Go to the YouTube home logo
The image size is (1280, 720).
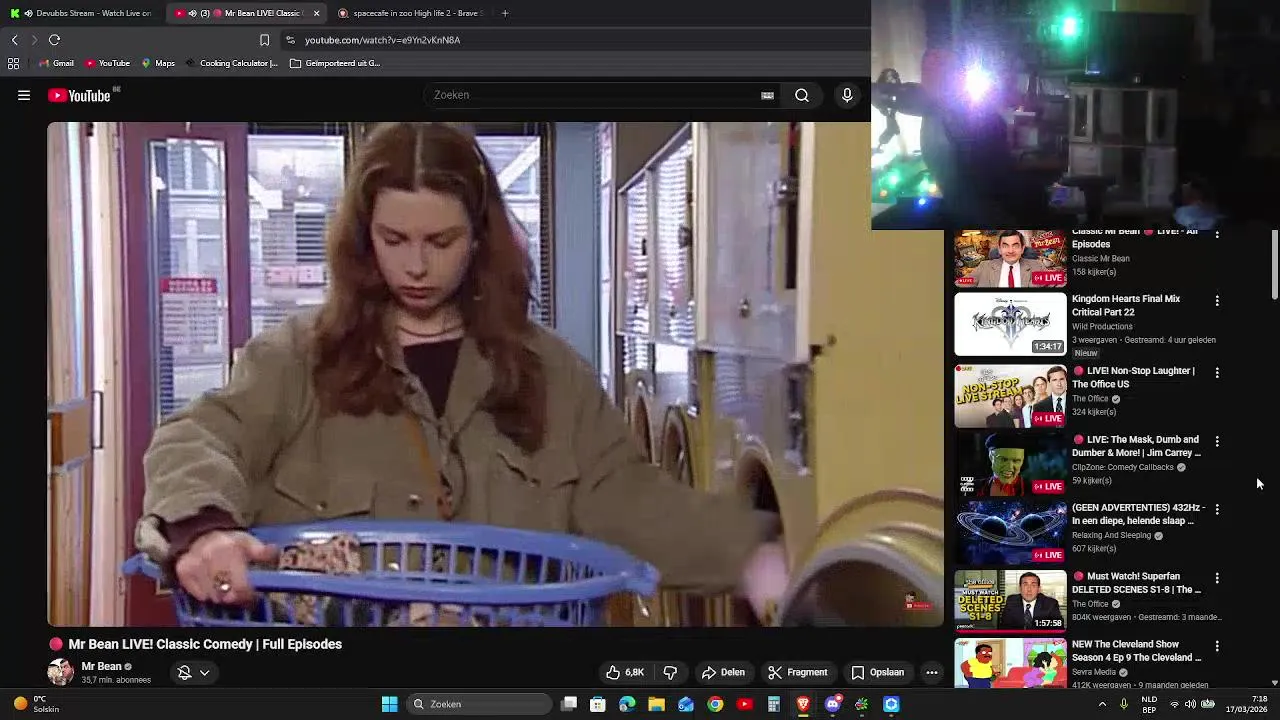click(79, 95)
